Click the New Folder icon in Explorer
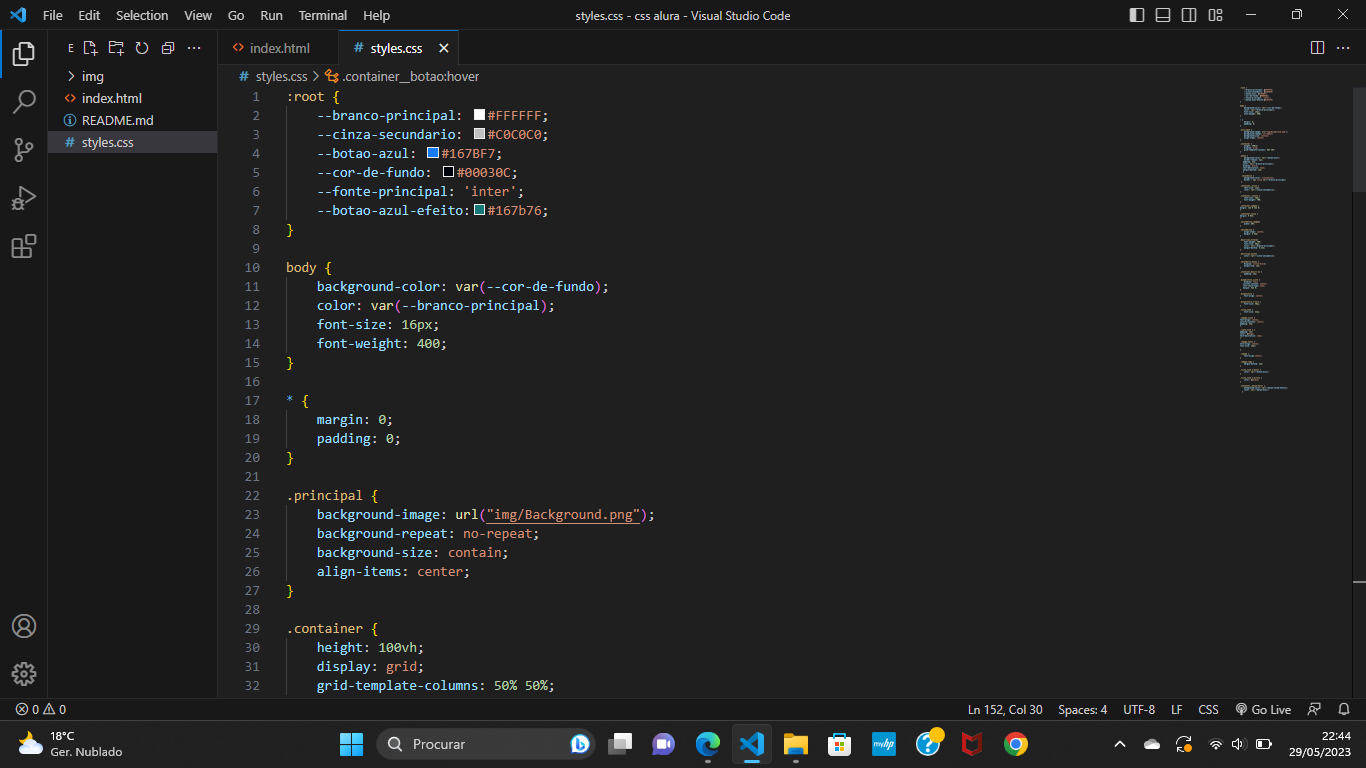This screenshot has height=768, width=1366. pos(116,48)
